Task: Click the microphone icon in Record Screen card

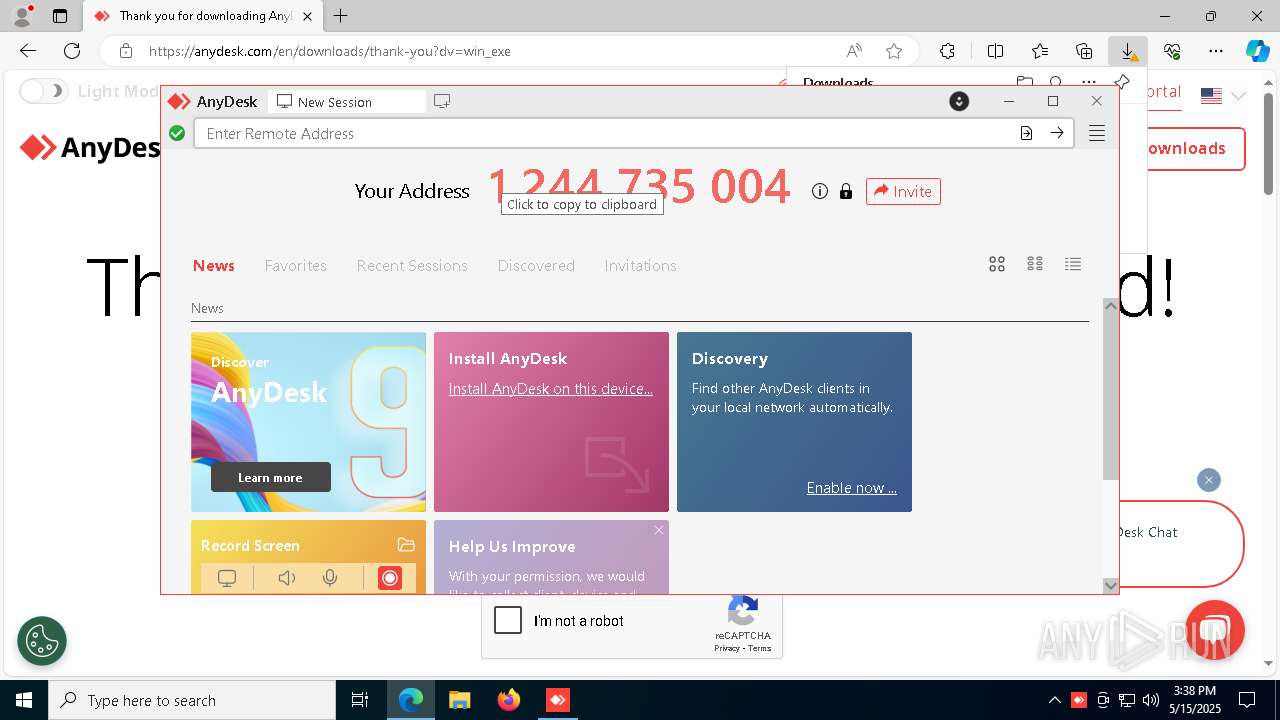Action: (x=330, y=578)
